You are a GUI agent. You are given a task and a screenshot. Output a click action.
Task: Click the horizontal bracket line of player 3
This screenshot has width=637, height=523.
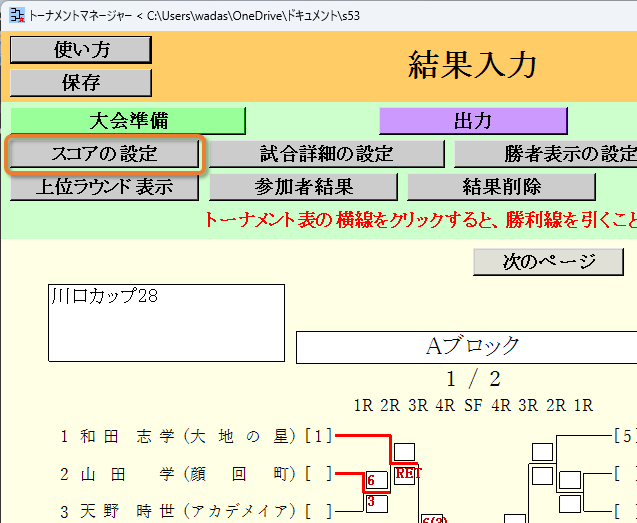point(349,511)
